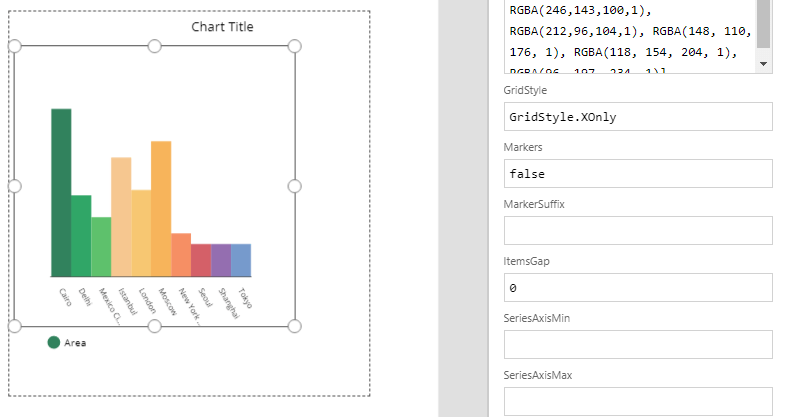This screenshot has height=417, width=785.
Task: Click the top-center resize handle of chart
Action: tap(155, 46)
